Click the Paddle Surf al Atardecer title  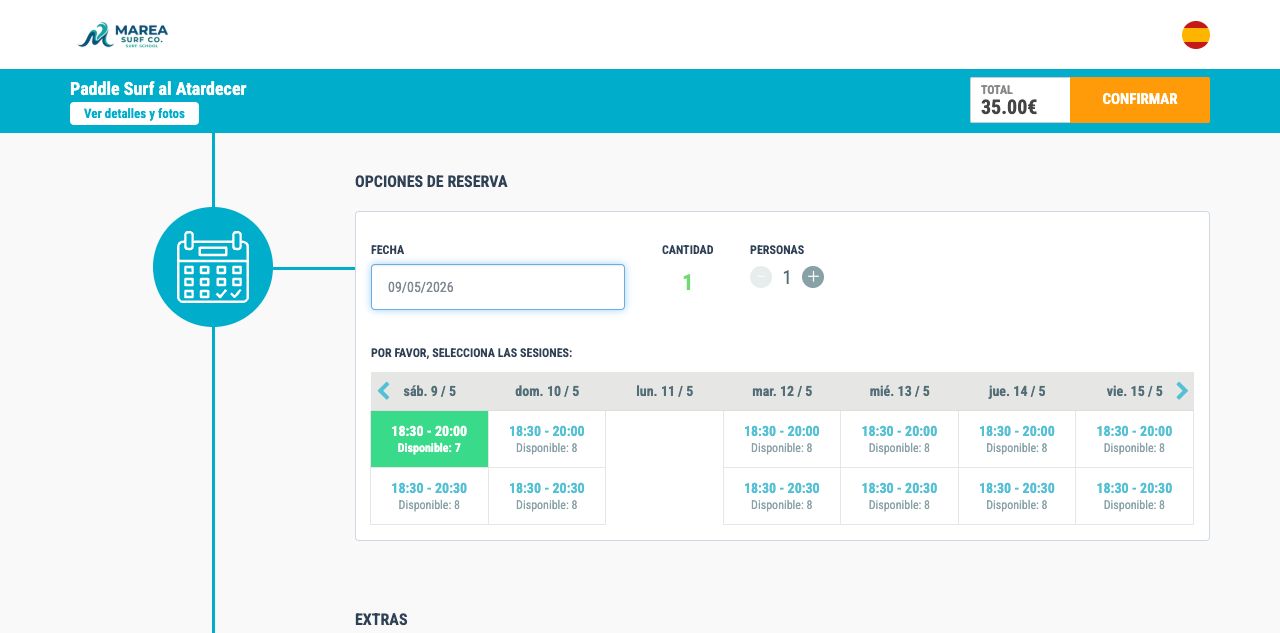click(158, 89)
